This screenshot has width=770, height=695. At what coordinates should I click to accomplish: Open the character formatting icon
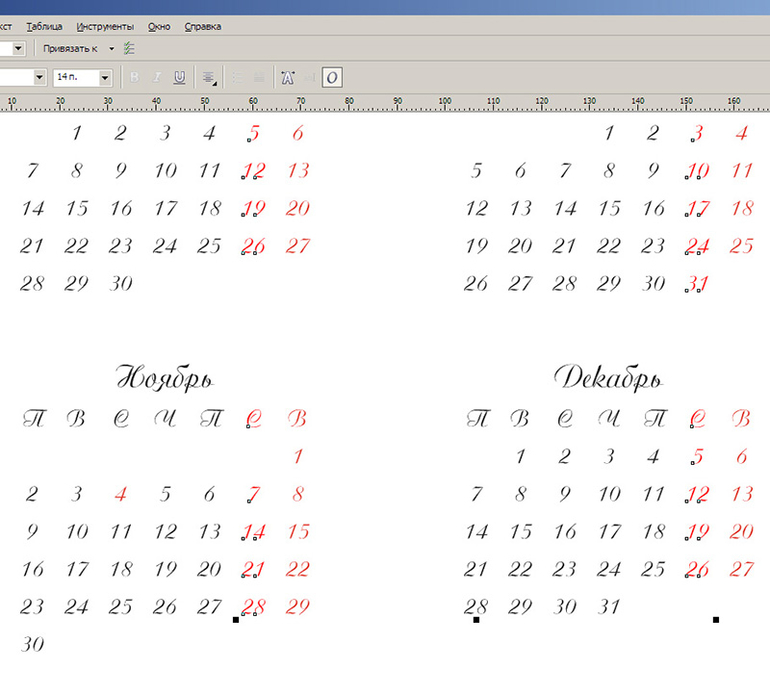[x=288, y=77]
